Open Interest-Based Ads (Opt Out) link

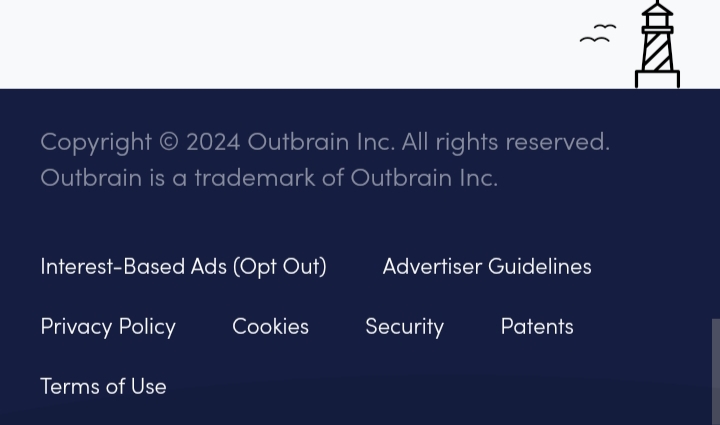pyautogui.click(x=184, y=267)
